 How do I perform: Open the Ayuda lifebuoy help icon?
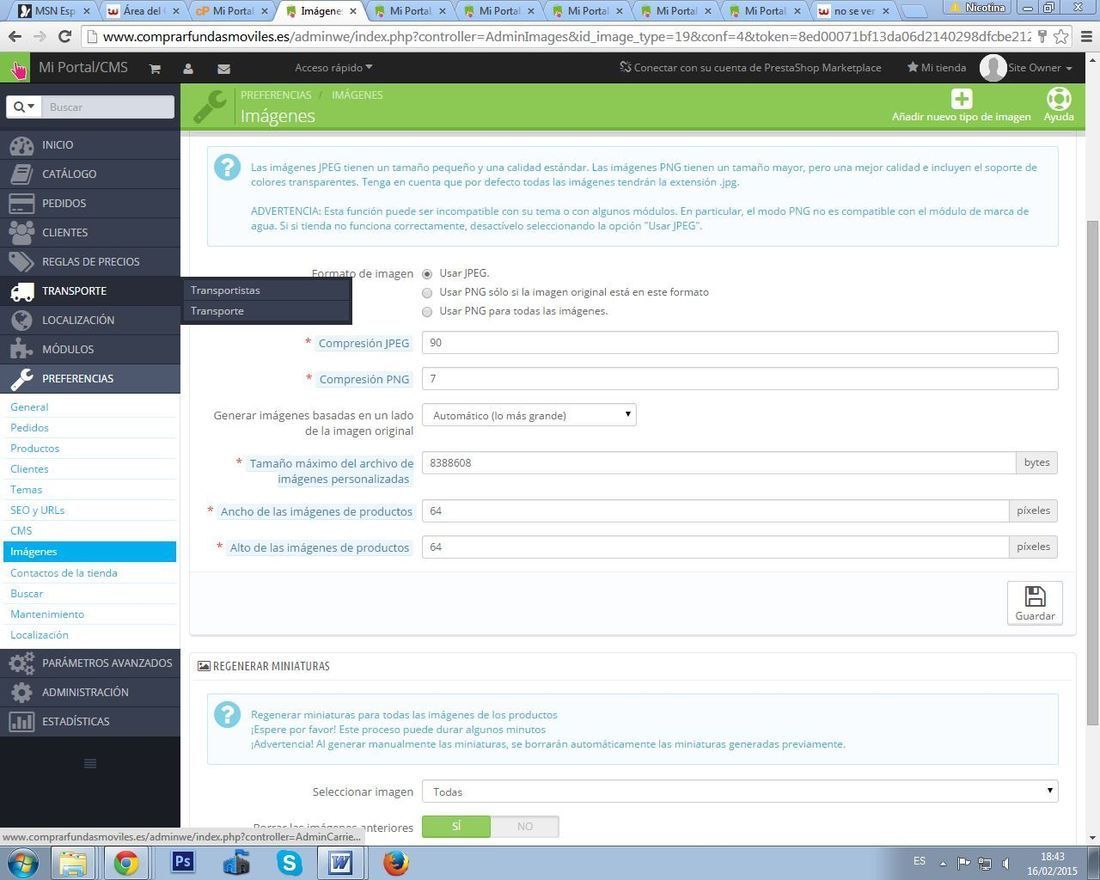[1059, 99]
